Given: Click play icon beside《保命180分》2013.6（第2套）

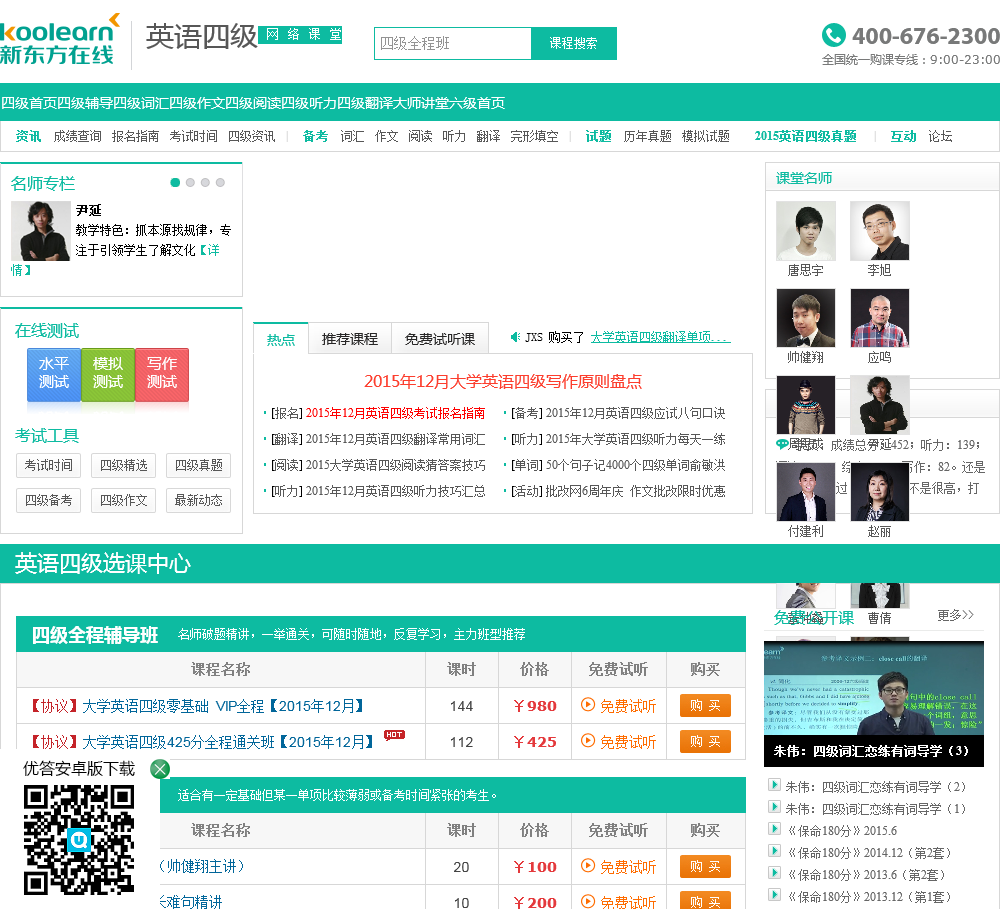Looking at the screenshot, I should pyautogui.click(x=774, y=873).
